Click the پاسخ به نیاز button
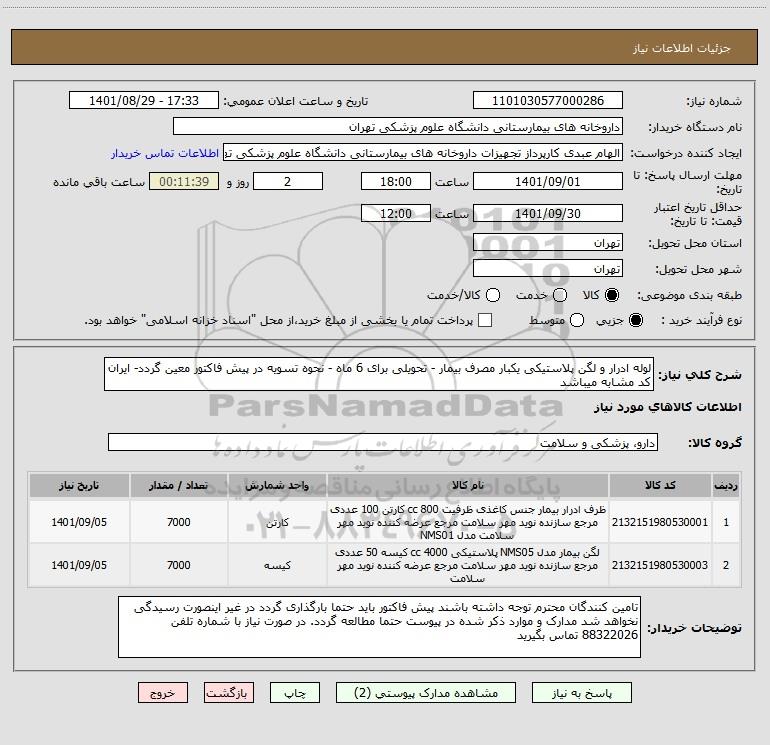 pyautogui.click(x=581, y=692)
